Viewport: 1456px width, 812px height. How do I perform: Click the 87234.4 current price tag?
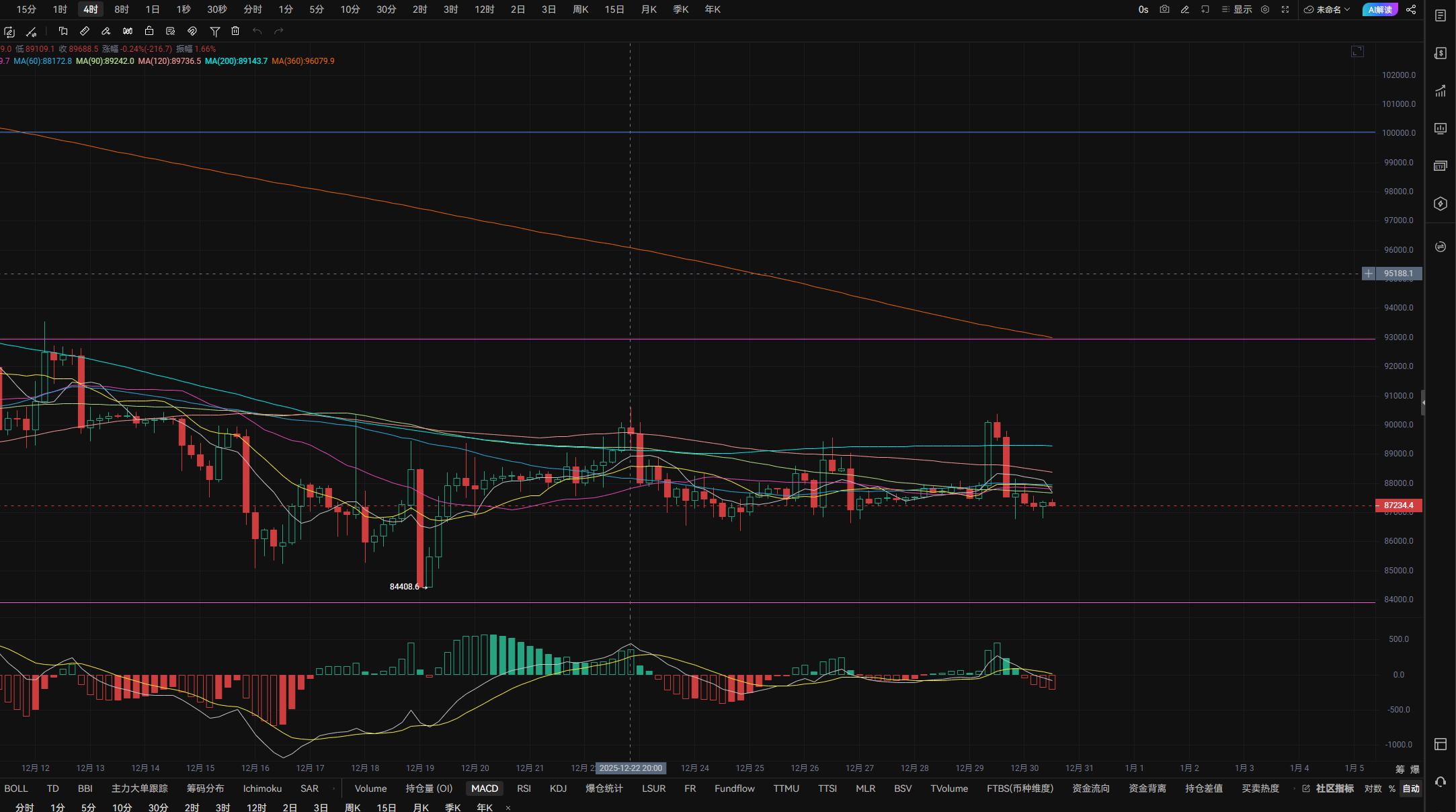1398,505
